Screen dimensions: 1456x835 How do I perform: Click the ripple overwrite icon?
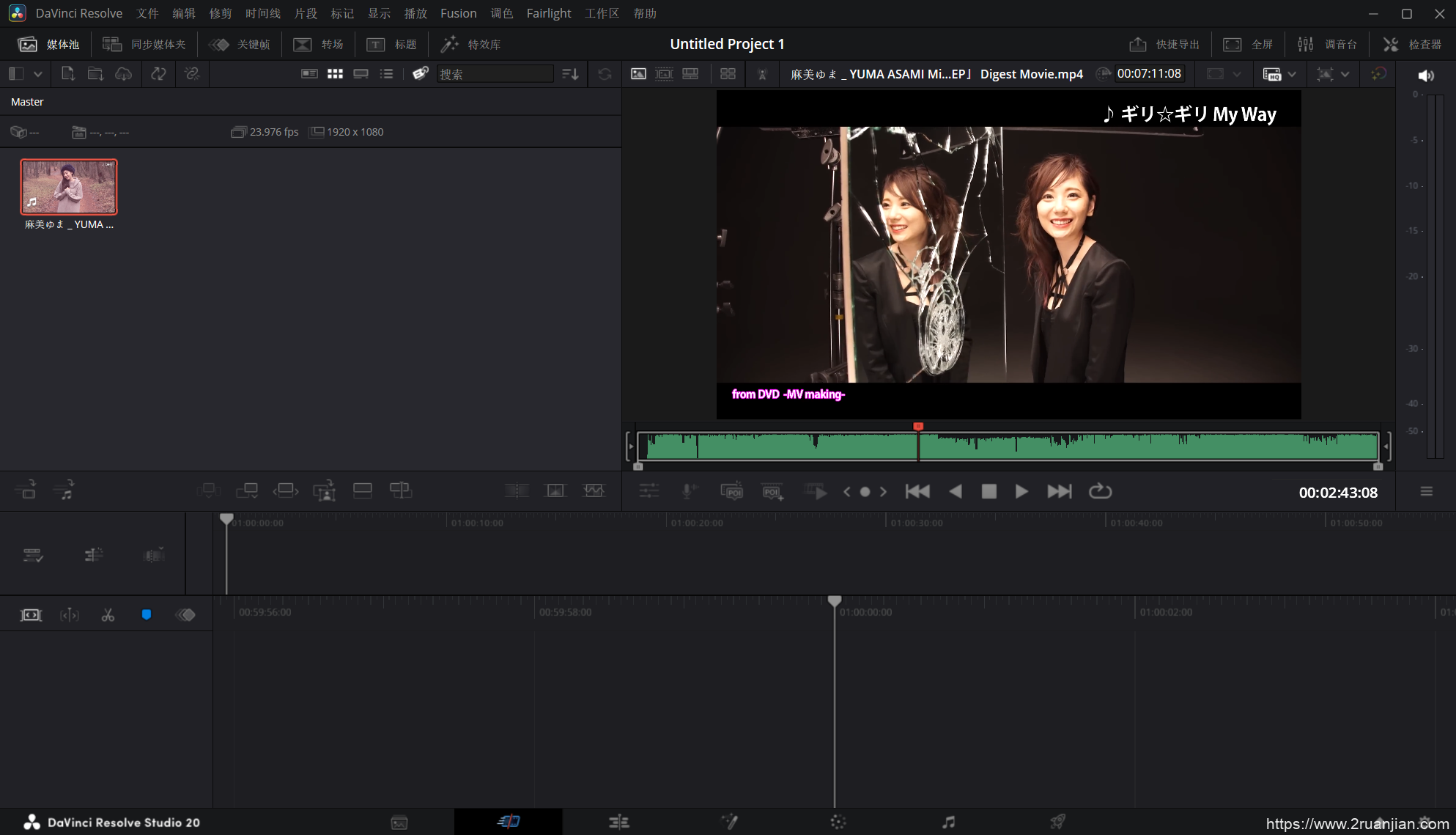pyautogui.click(x=286, y=490)
